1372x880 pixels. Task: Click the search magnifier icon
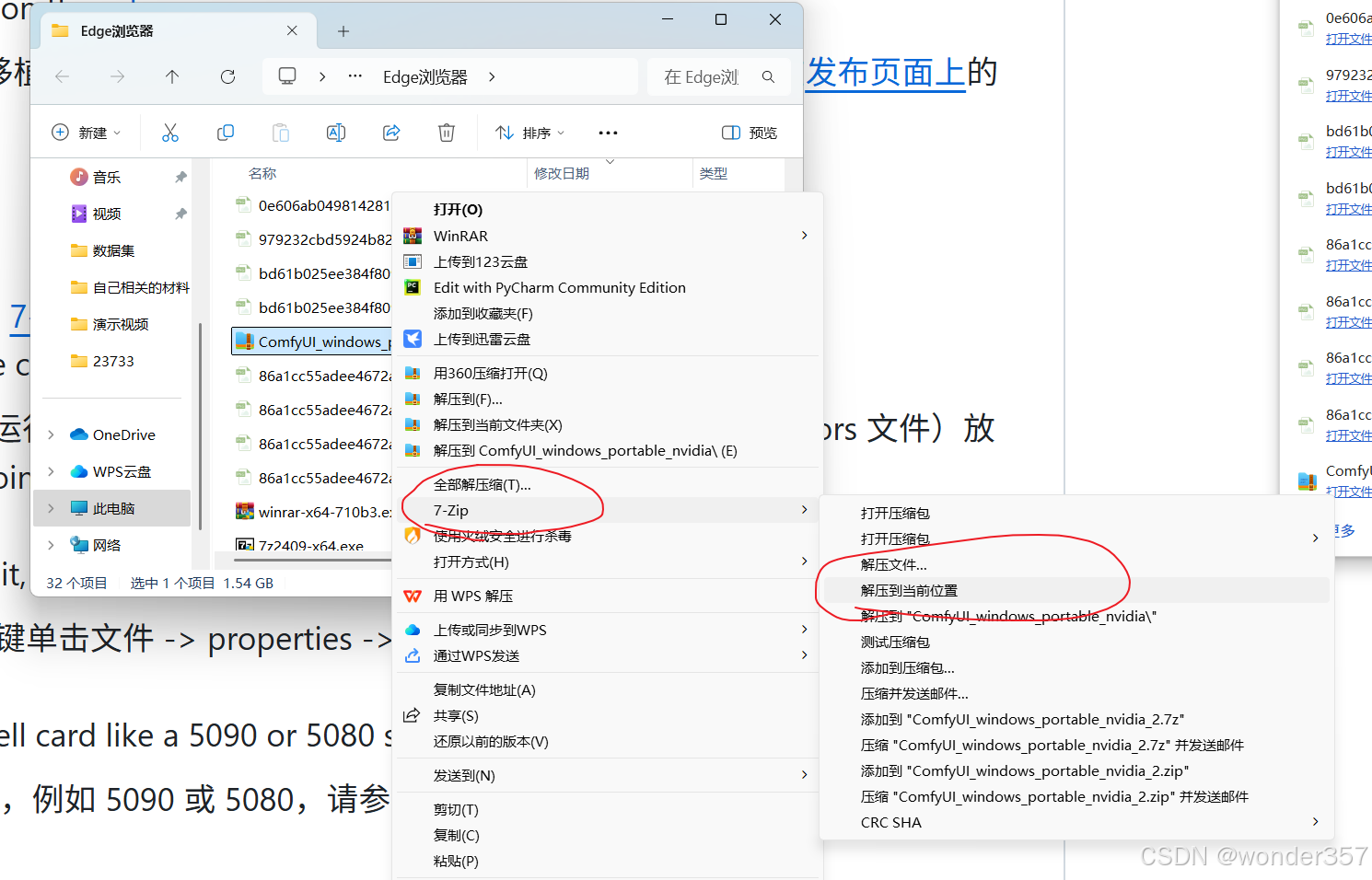coord(768,77)
